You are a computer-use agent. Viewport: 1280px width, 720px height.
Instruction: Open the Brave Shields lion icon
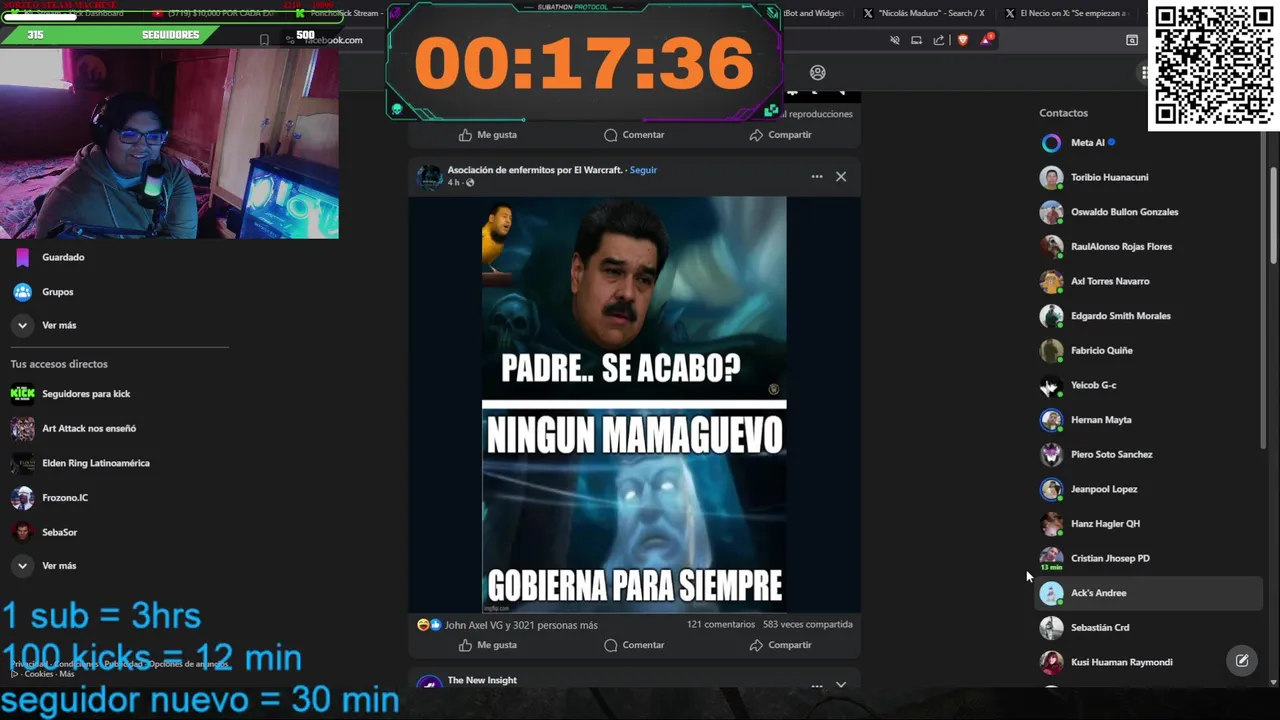tap(963, 40)
